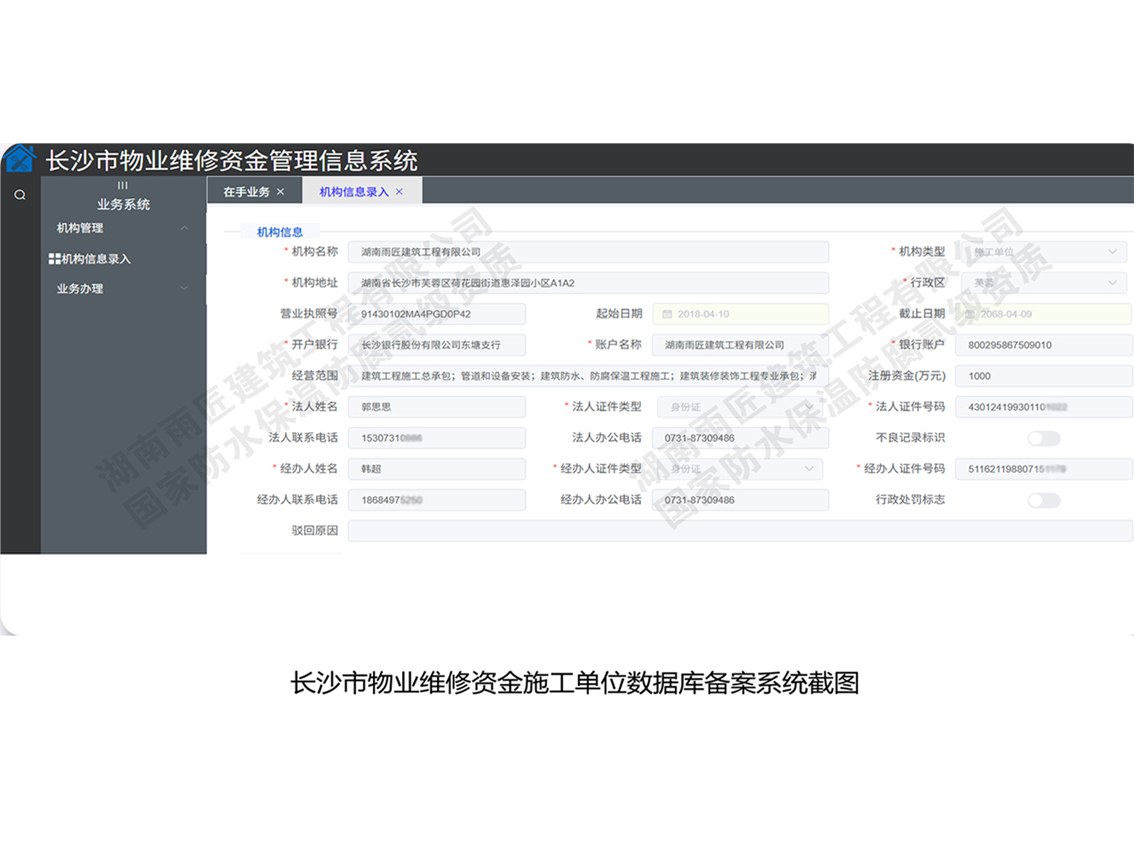Close the 机构信息录入 tab
The height and width of the screenshot is (850, 1134).
(399, 192)
